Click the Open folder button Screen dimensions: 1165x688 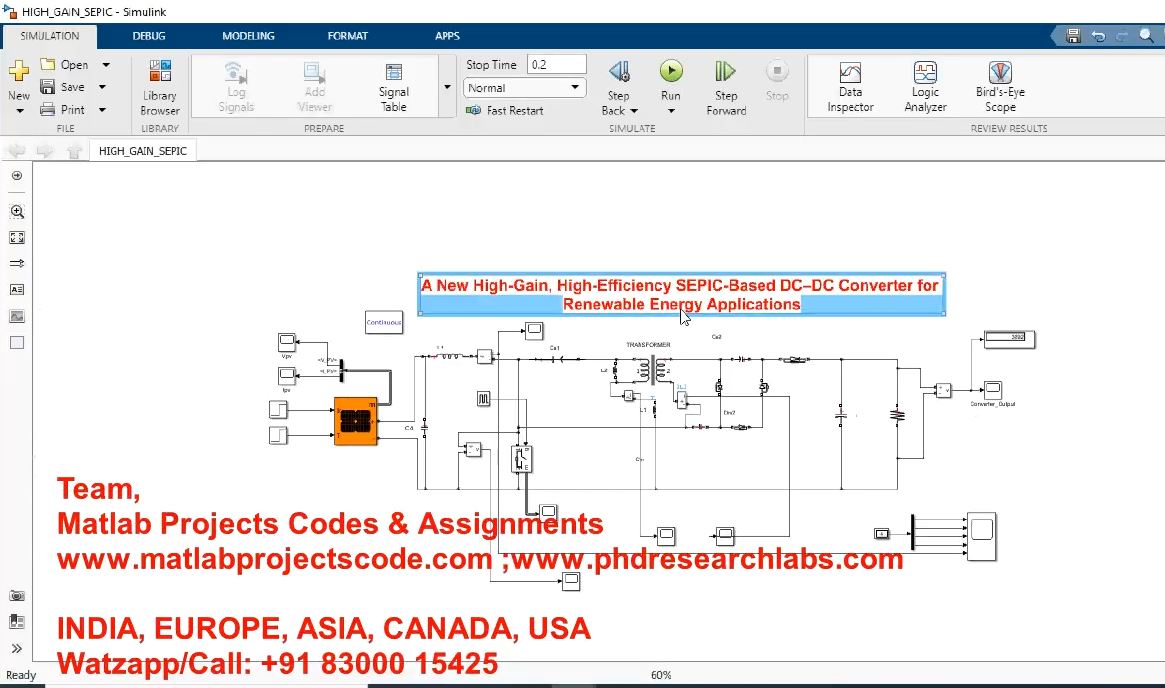(x=65, y=65)
